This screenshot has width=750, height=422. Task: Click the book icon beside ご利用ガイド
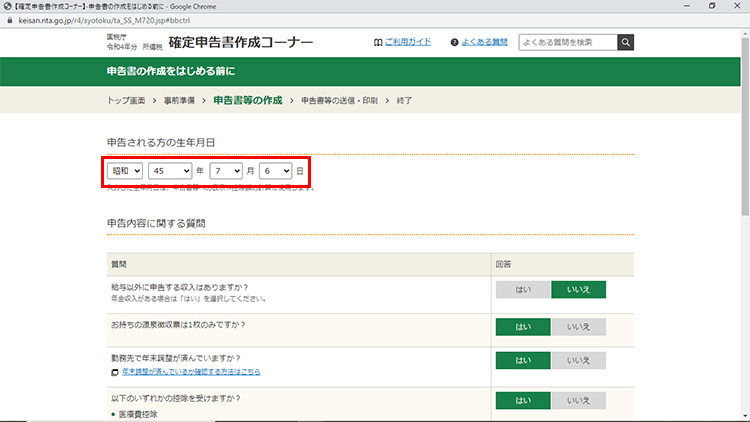377,43
